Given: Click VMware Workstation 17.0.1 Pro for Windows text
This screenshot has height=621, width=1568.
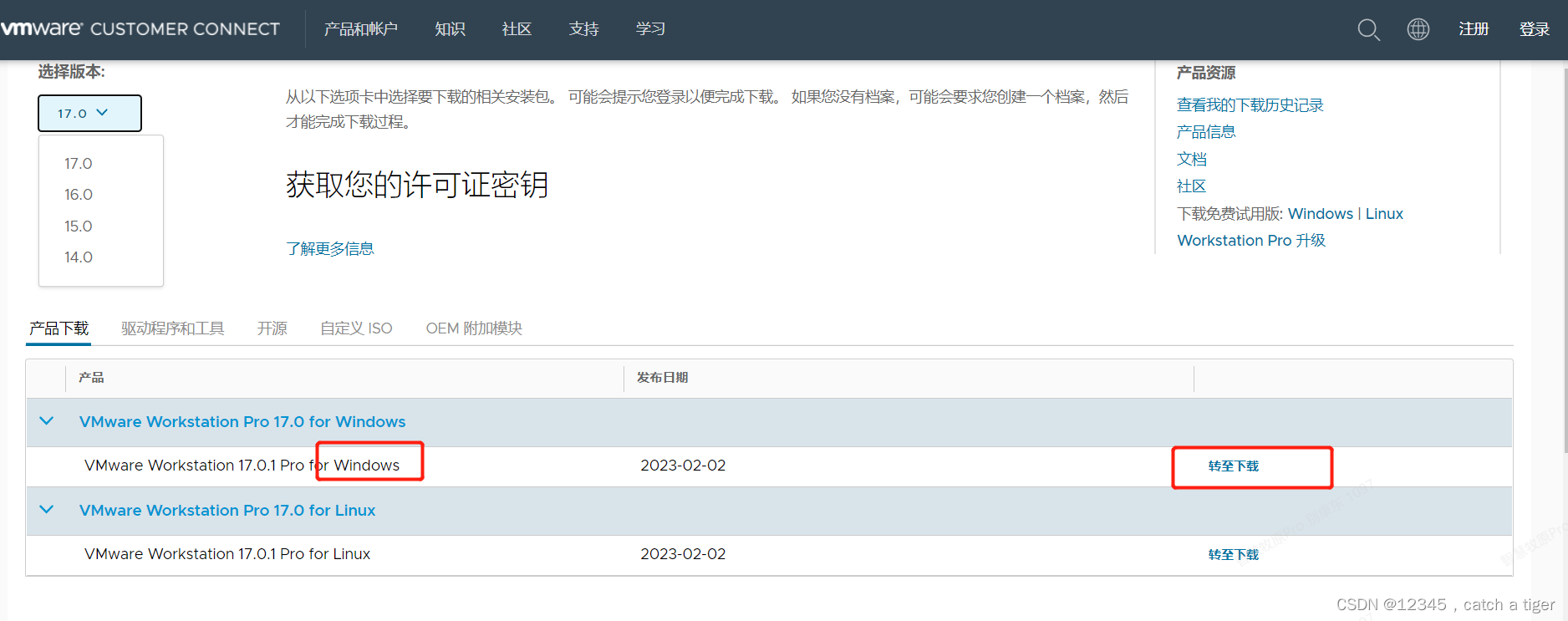Looking at the screenshot, I should 242,466.
